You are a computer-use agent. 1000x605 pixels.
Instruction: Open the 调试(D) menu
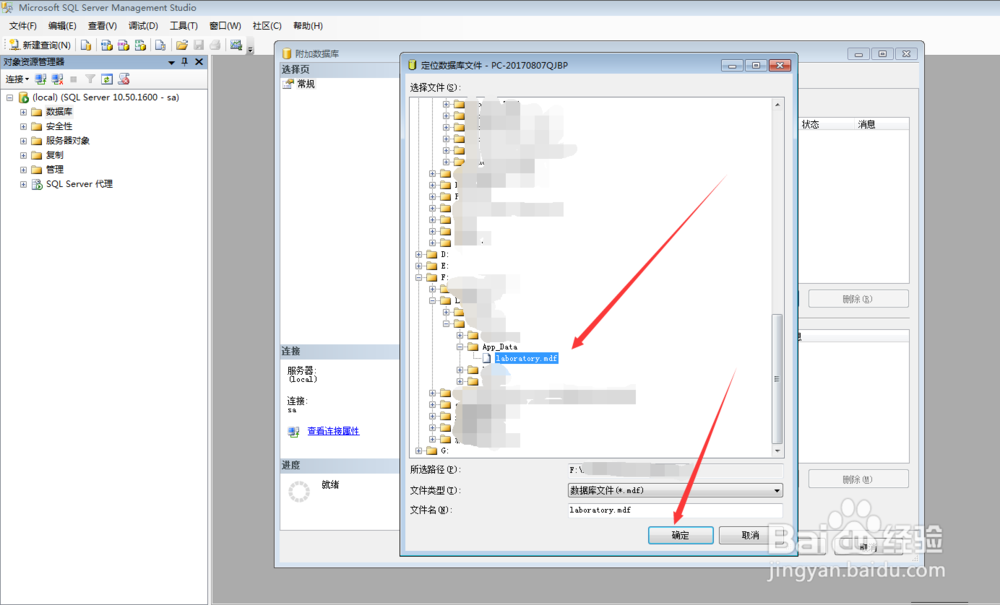(143, 26)
